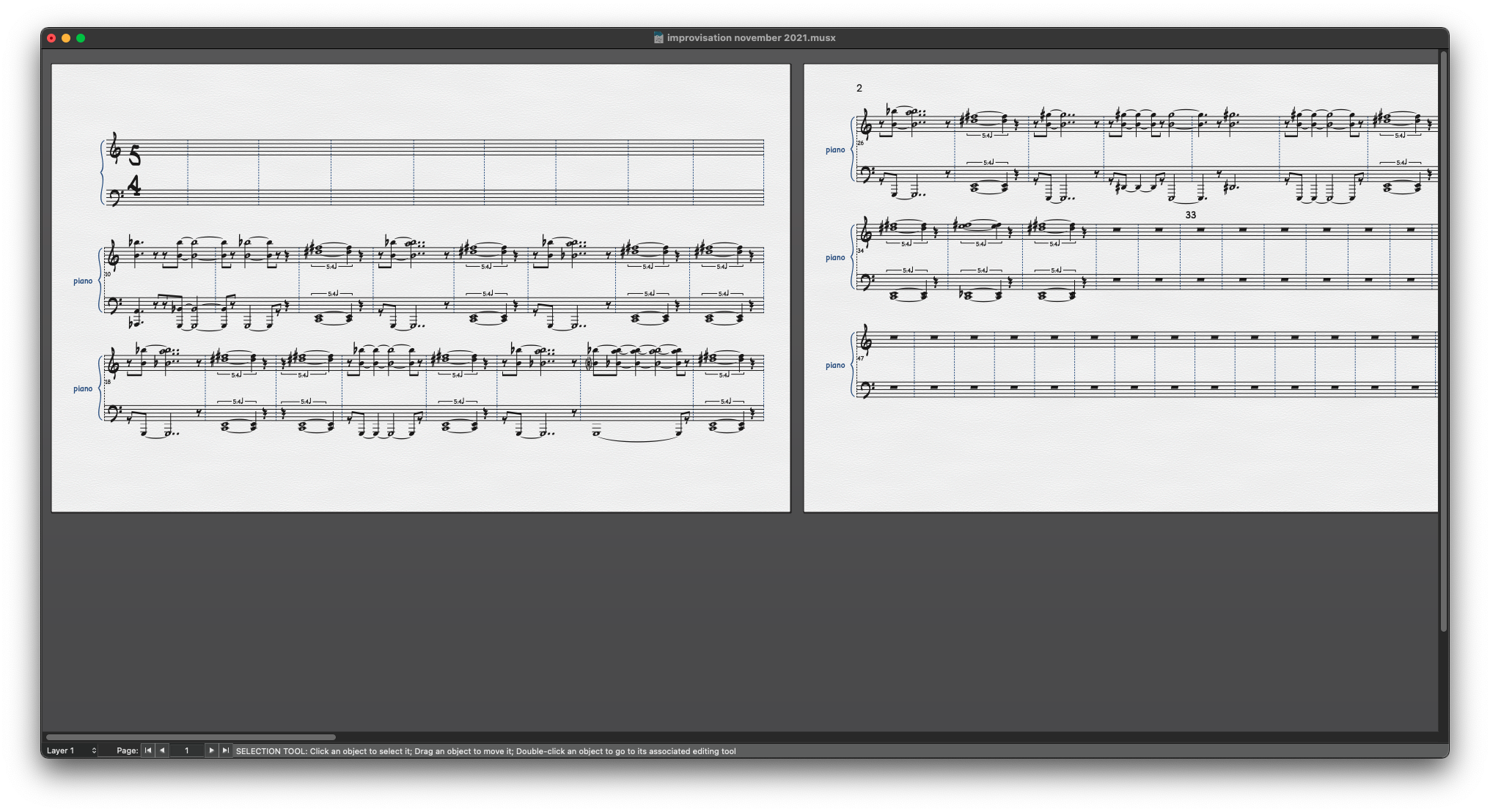Select the piano staff label at measure 18
This screenshot has height=812, width=1490.
[83, 389]
